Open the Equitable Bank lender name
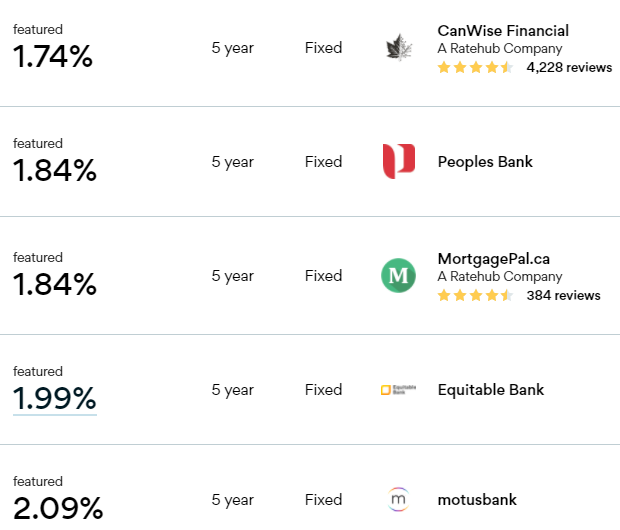620x530 pixels. [x=491, y=390]
